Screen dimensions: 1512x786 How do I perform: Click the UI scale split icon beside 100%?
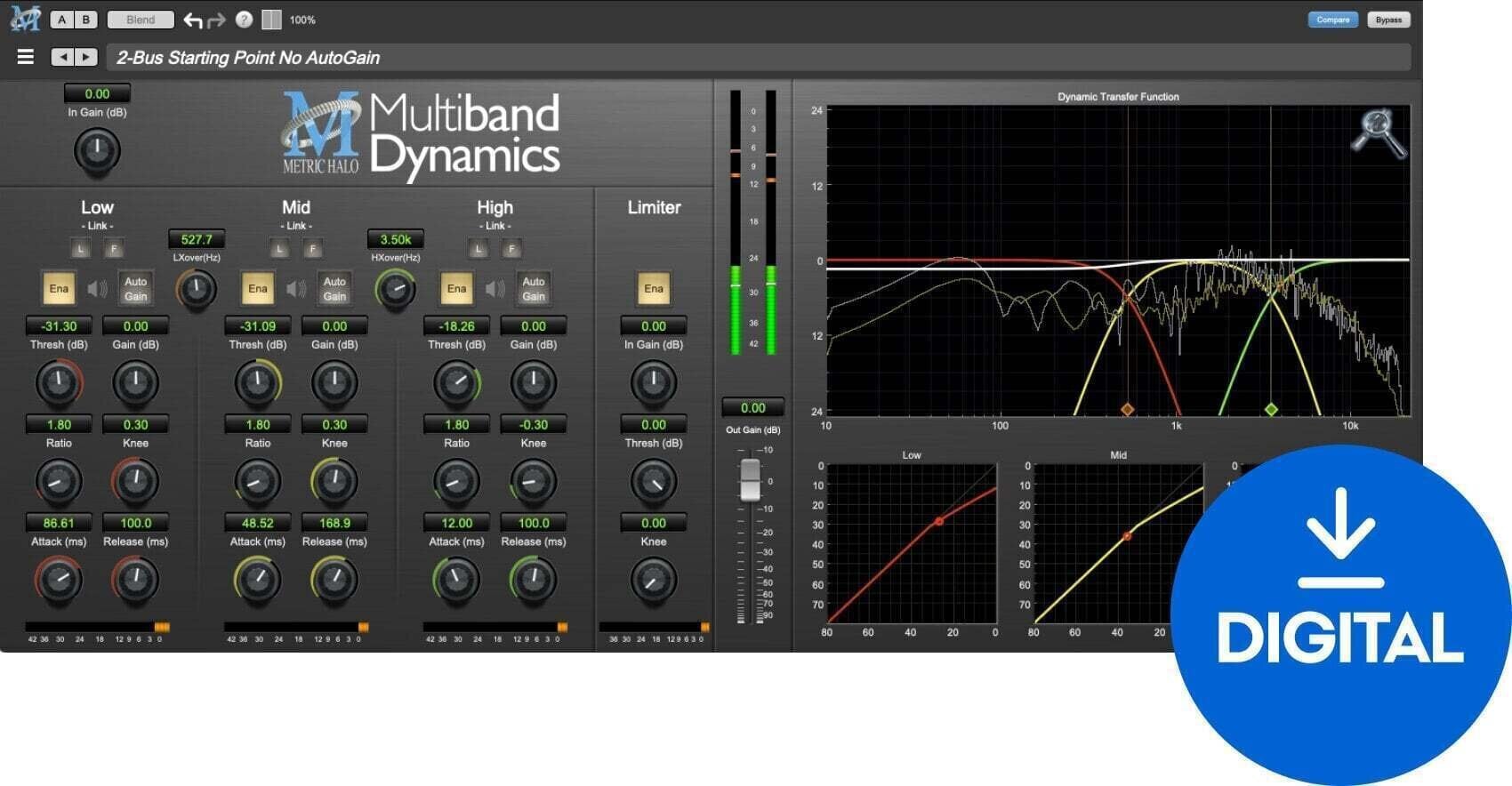pos(271,20)
